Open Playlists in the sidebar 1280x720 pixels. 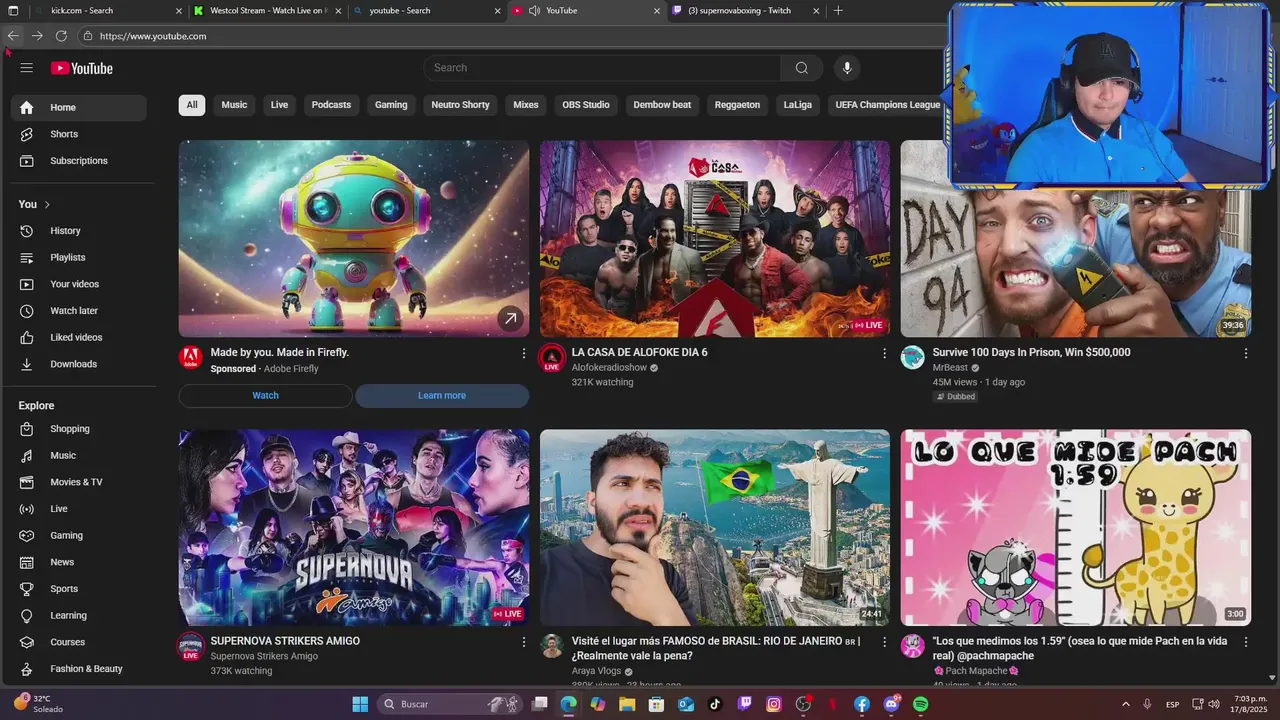(x=79, y=257)
